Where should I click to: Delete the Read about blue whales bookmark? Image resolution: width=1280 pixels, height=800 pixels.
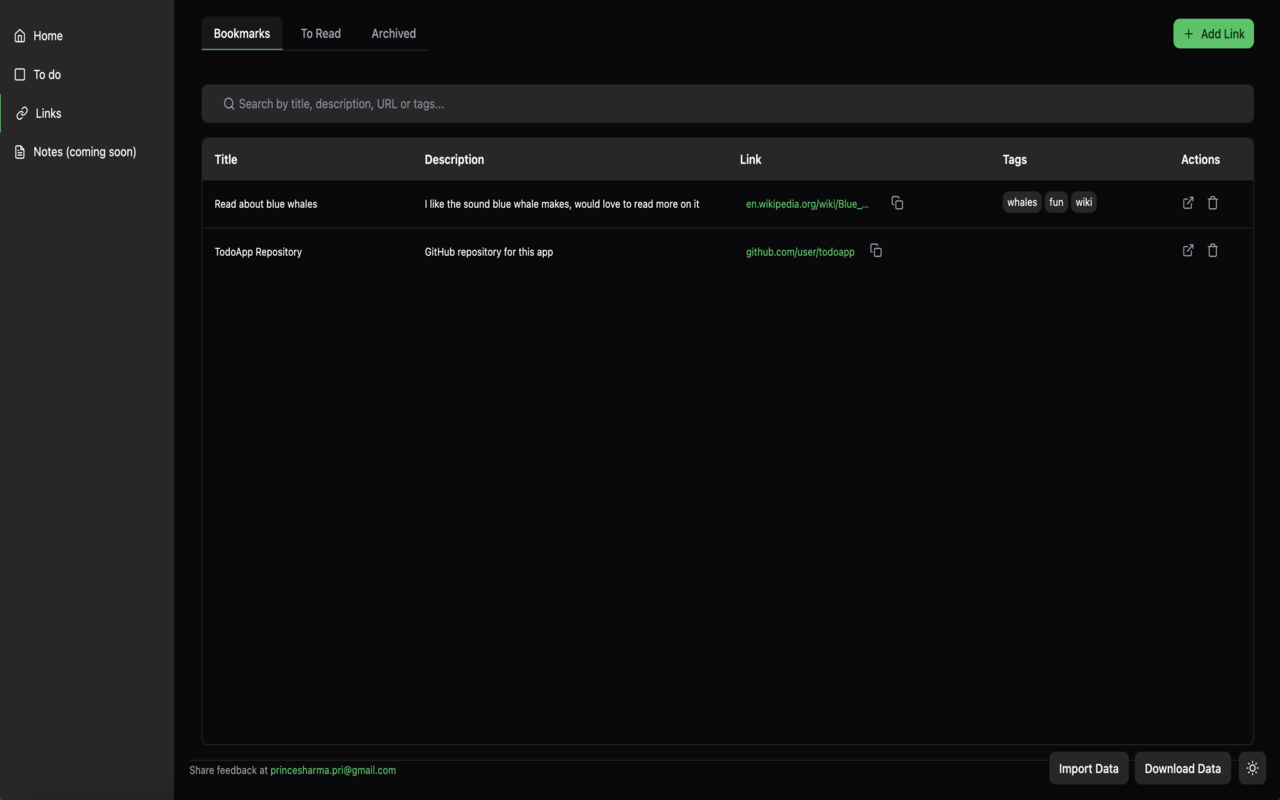click(1213, 203)
